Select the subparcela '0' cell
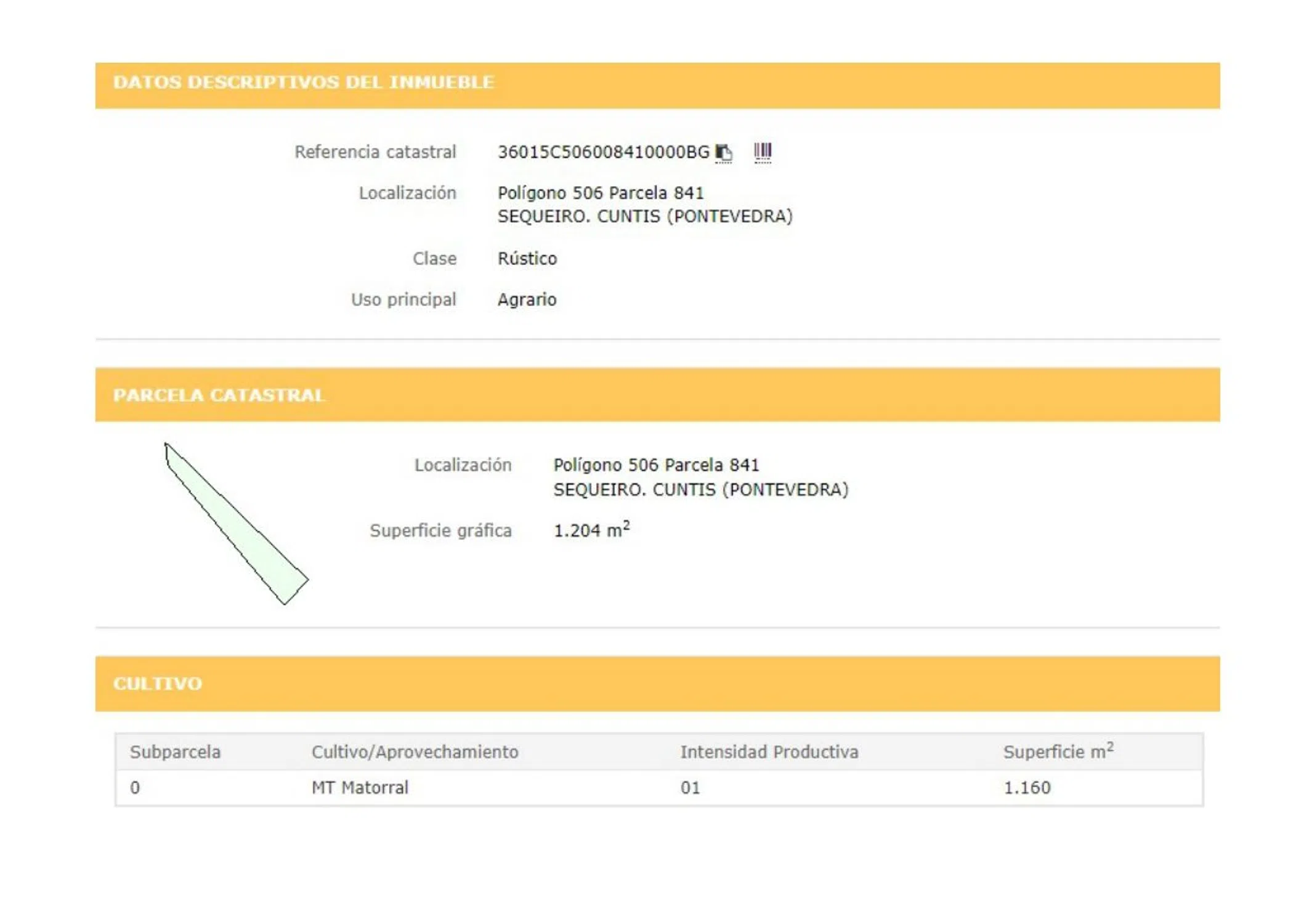Image resolution: width=1312 pixels, height=924 pixels. (135, 787)
